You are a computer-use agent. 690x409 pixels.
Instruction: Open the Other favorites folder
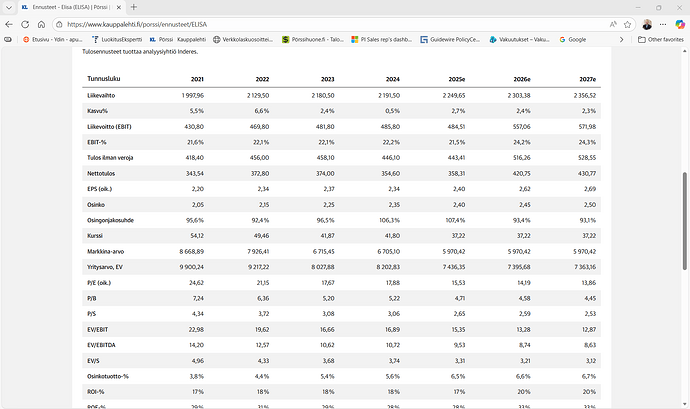(661, 39)
